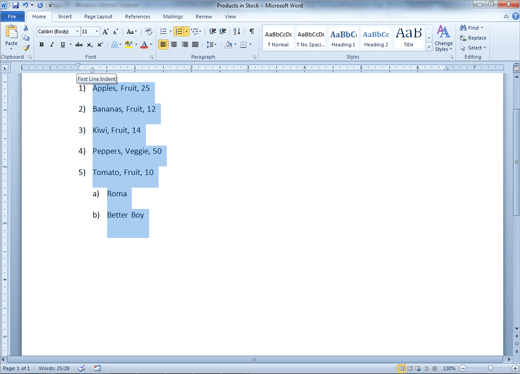Click the Find button
This screenshot has width=520, height=374.
point(471,28)
